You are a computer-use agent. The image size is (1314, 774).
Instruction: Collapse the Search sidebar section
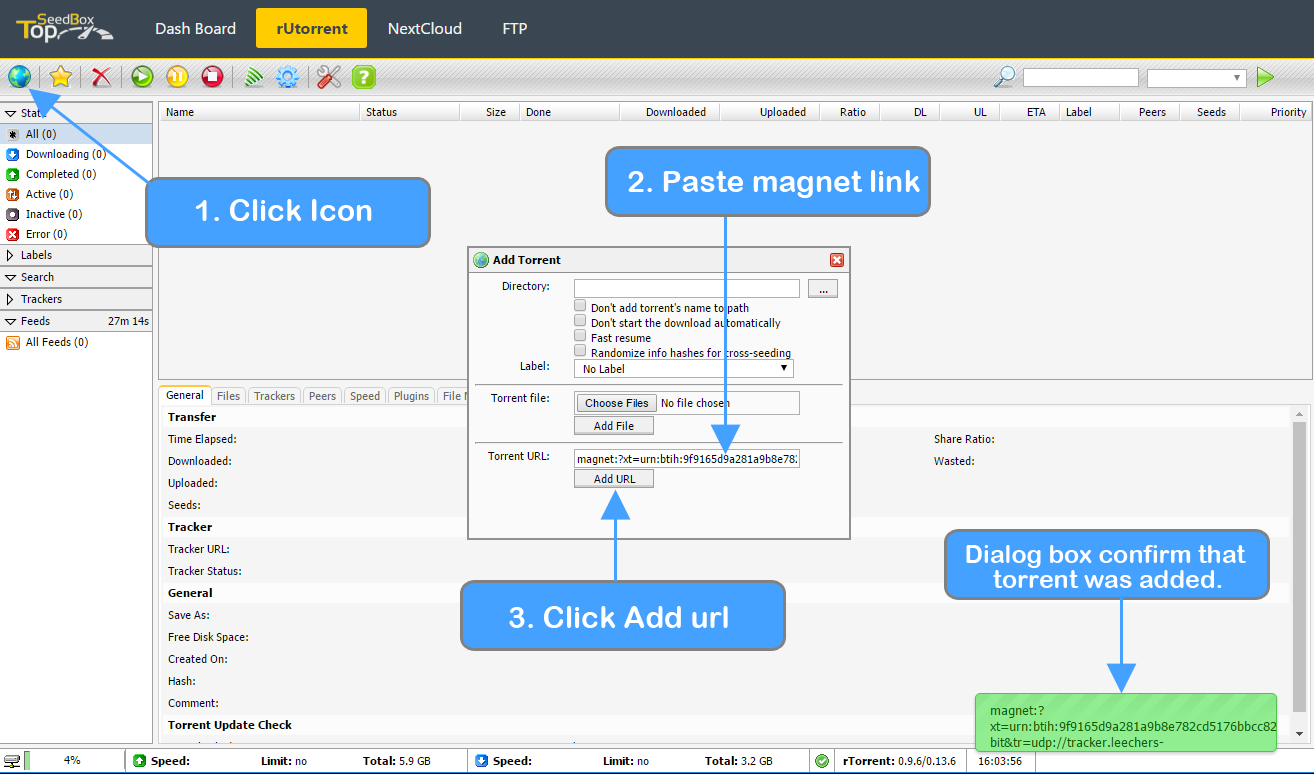(x=76, y=277)
